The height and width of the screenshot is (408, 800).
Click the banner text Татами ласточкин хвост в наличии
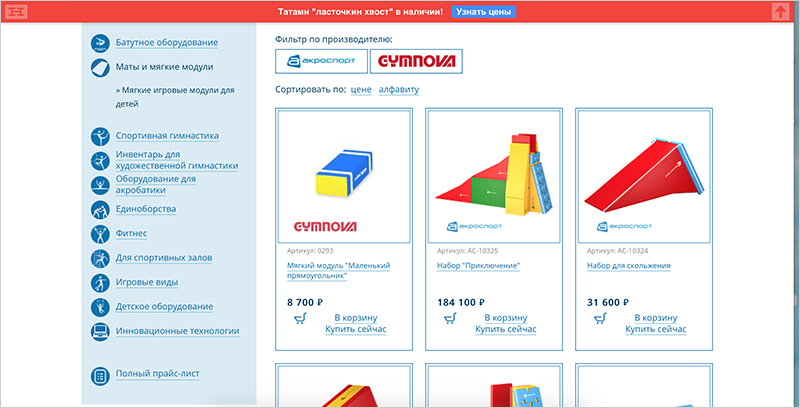(x=361, y=12)
